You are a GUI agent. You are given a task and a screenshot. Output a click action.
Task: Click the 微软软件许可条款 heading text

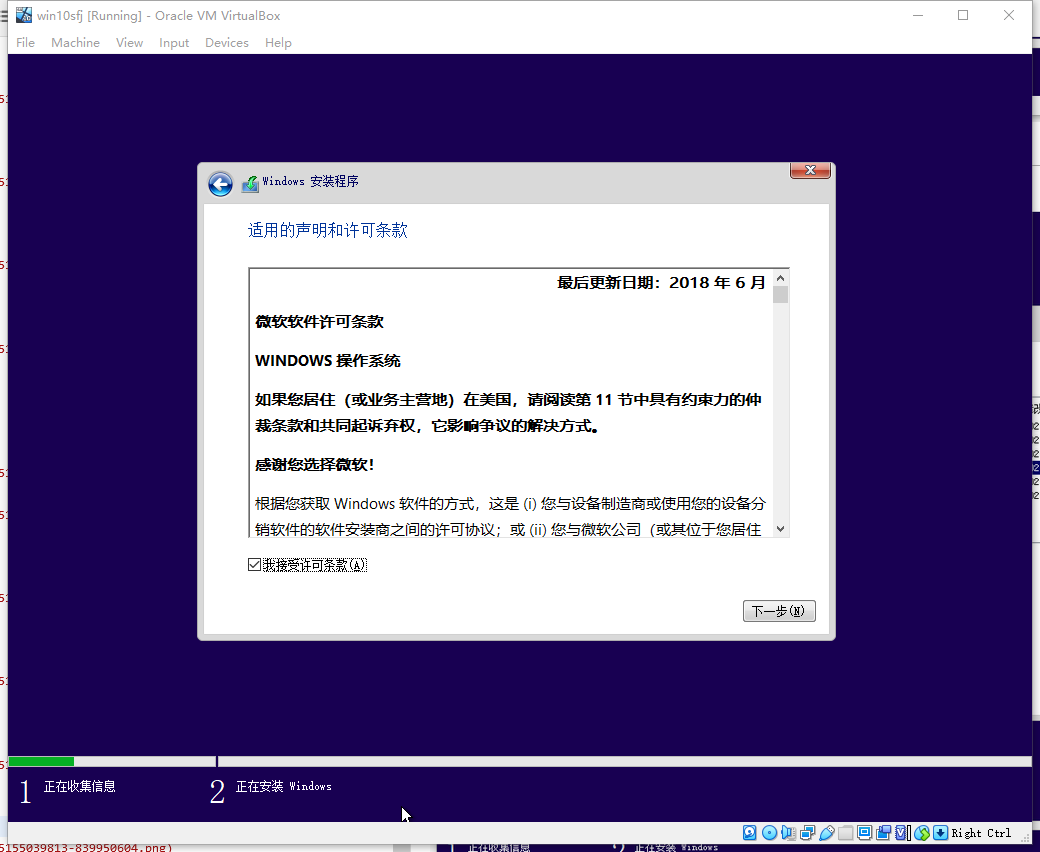[x=320, y=322]
